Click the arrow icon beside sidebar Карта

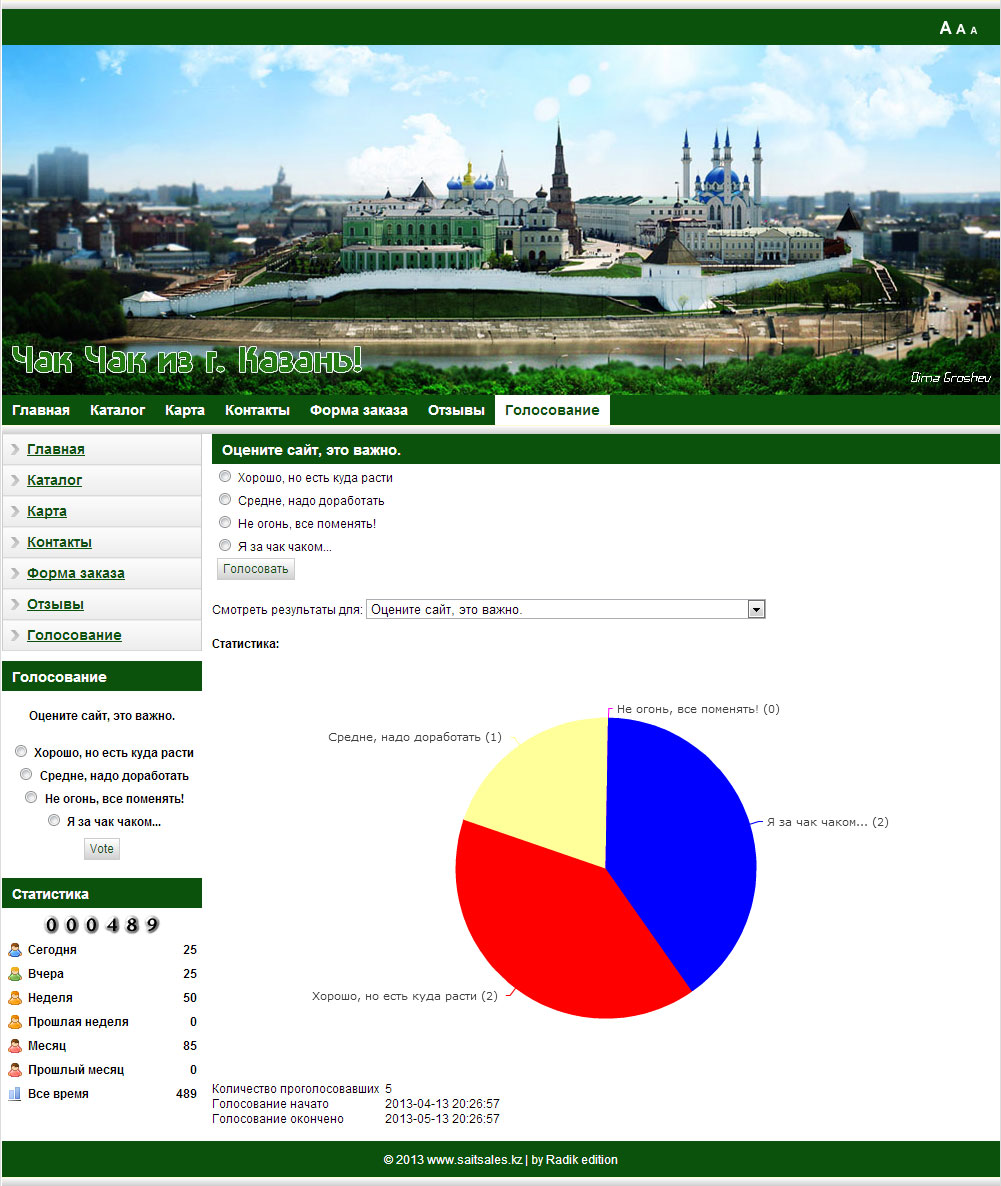15,511
